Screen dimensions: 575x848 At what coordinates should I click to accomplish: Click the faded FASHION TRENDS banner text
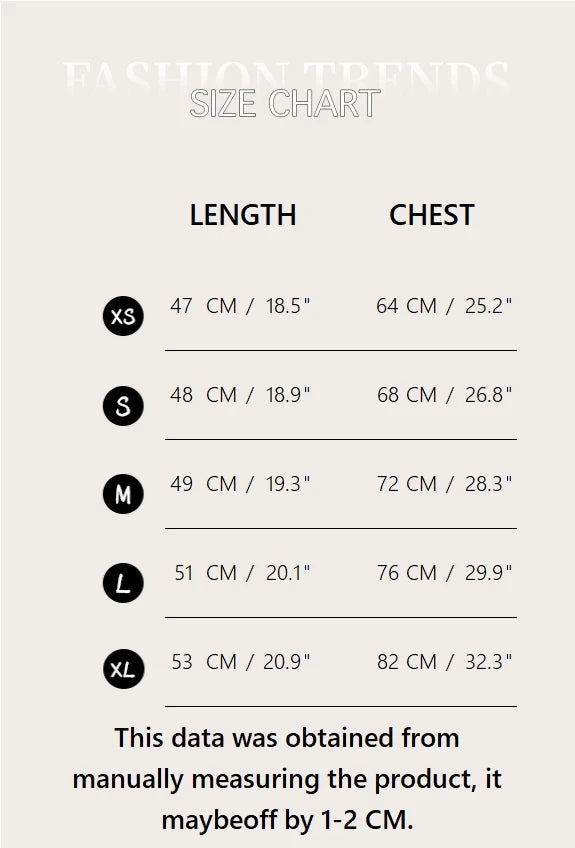[285, 76]
